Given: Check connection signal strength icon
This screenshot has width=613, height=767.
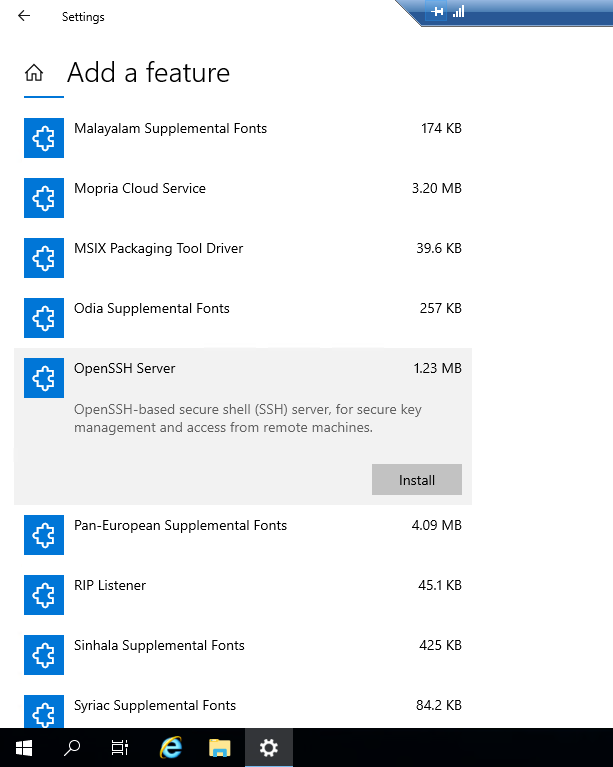Looking at the screenshot, I should pos(458,11).
